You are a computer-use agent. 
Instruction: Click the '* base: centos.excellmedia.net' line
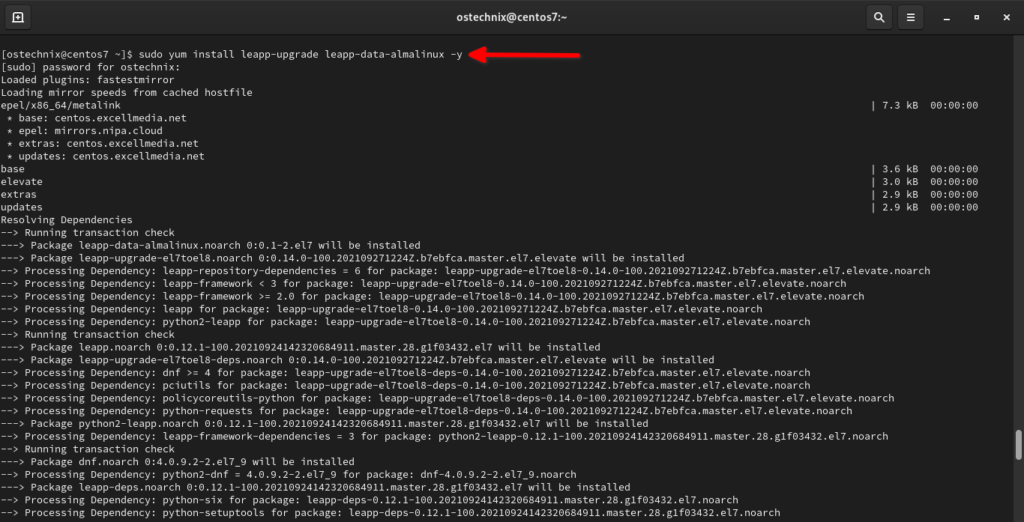click(97, 118)
